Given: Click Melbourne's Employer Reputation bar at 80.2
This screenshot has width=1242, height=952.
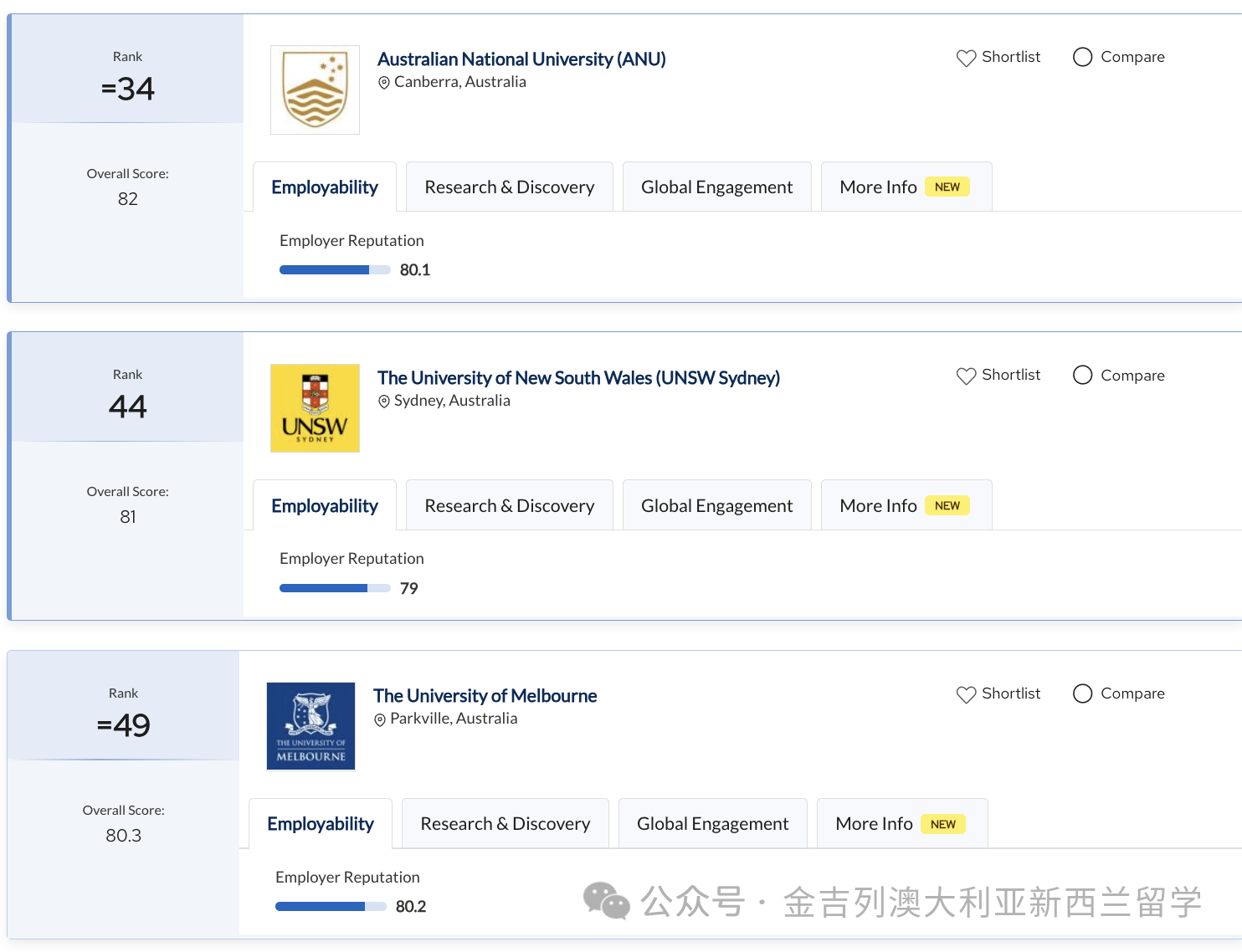Looking at the screenshot, I should [331, 906].
